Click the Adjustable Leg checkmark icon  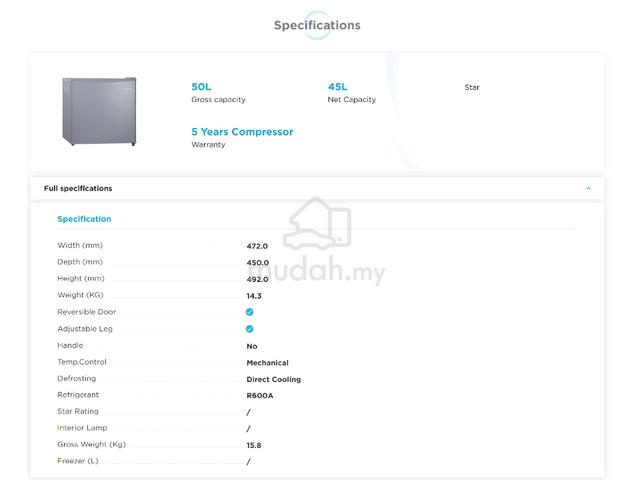tap(249, 329)
